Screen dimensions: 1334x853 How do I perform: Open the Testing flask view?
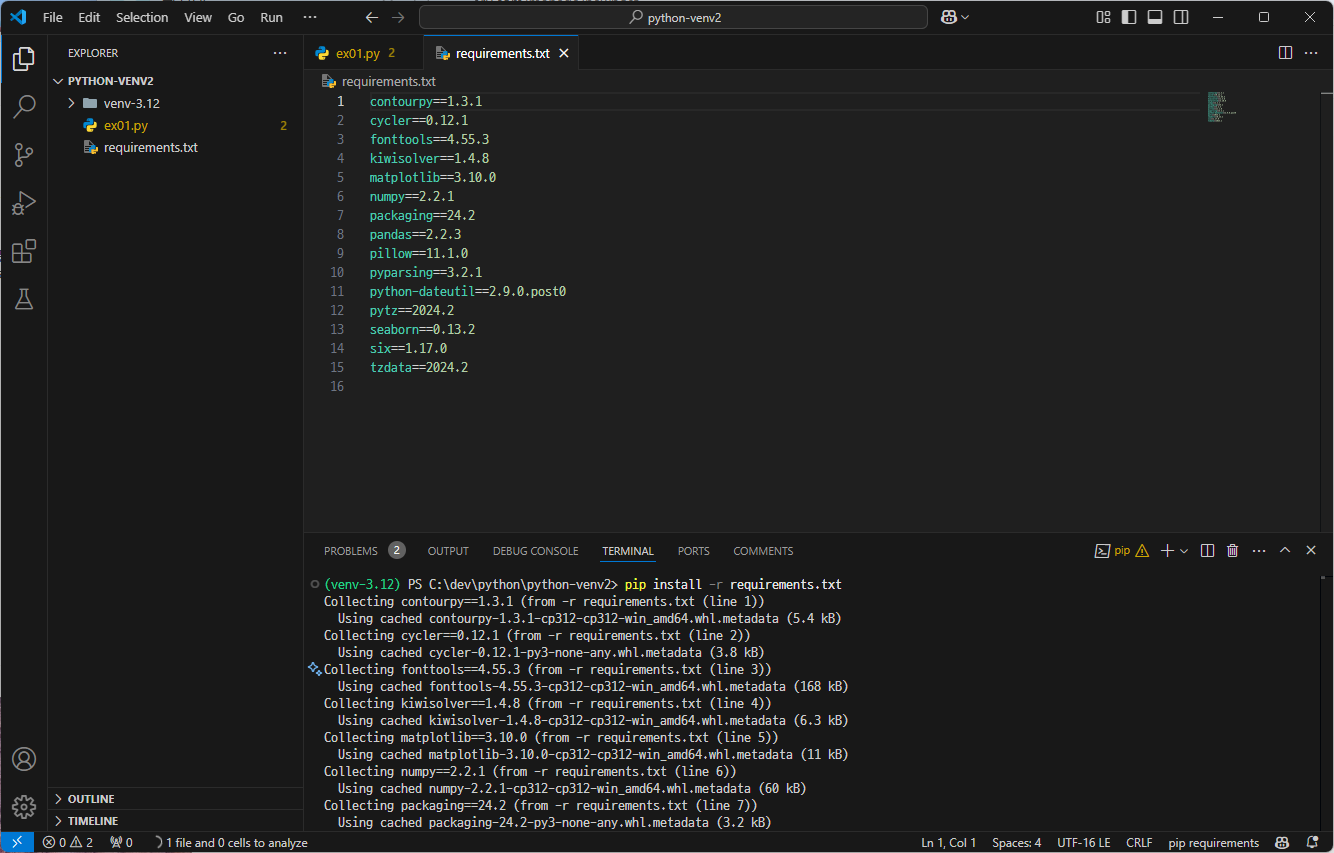point(24,299)
